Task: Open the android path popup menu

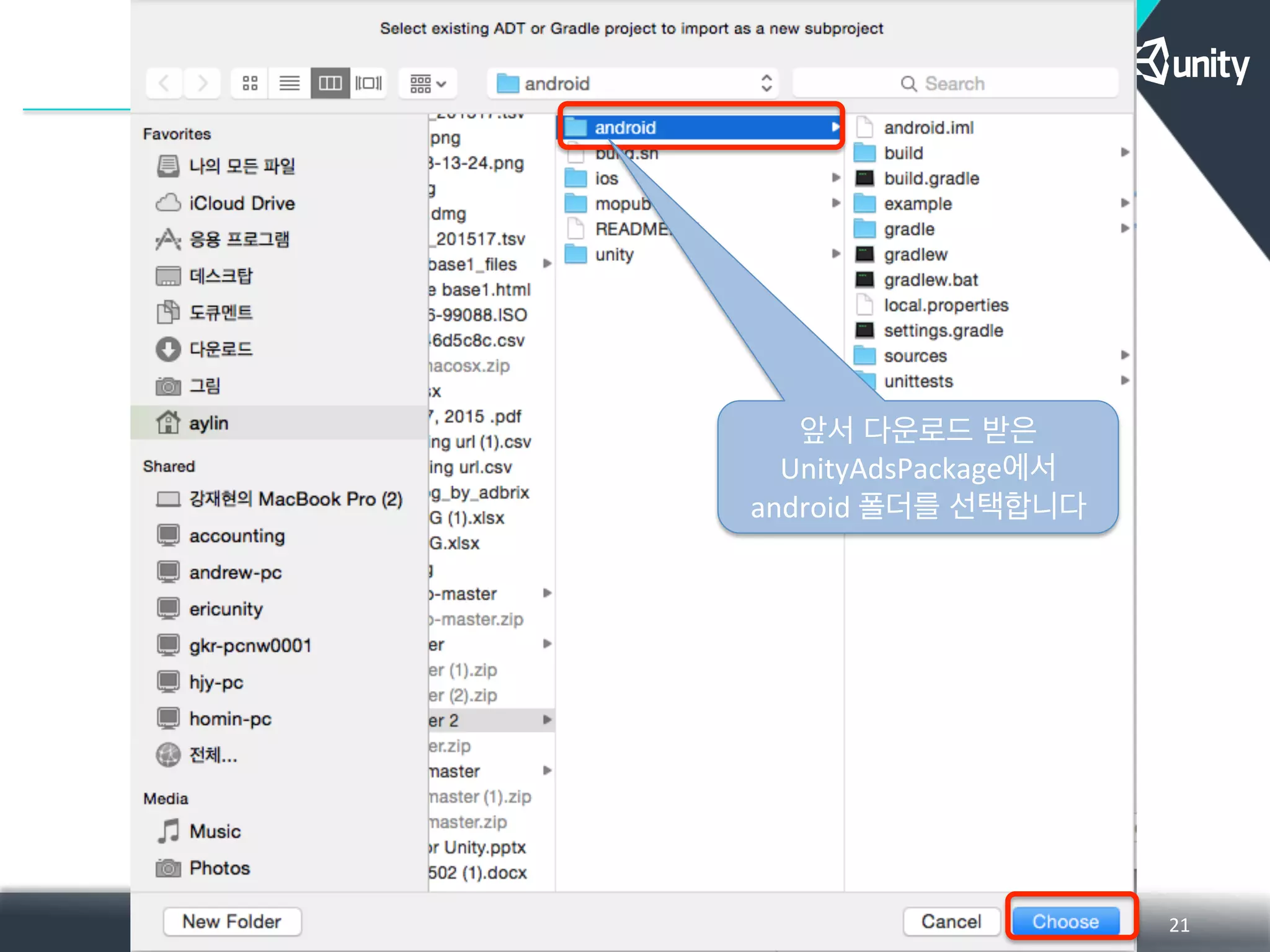Action: (x=633, y=83)
